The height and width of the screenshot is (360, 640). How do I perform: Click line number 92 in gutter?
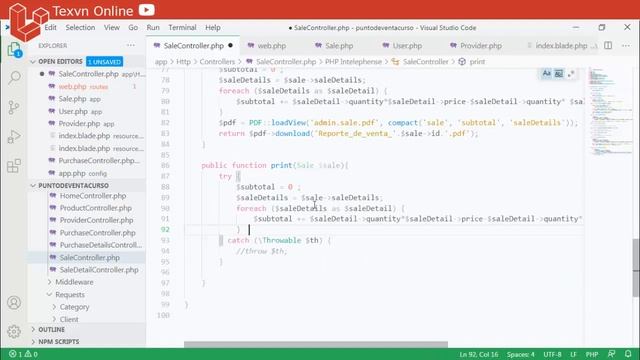[x=165, y=229]
